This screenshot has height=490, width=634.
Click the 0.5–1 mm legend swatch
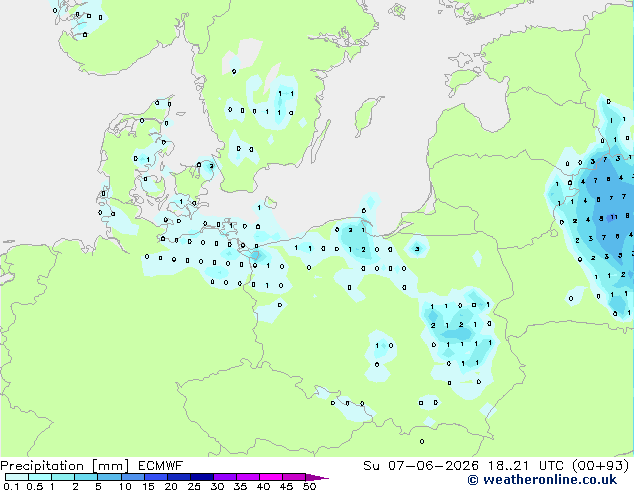click(x=40, y=477)
